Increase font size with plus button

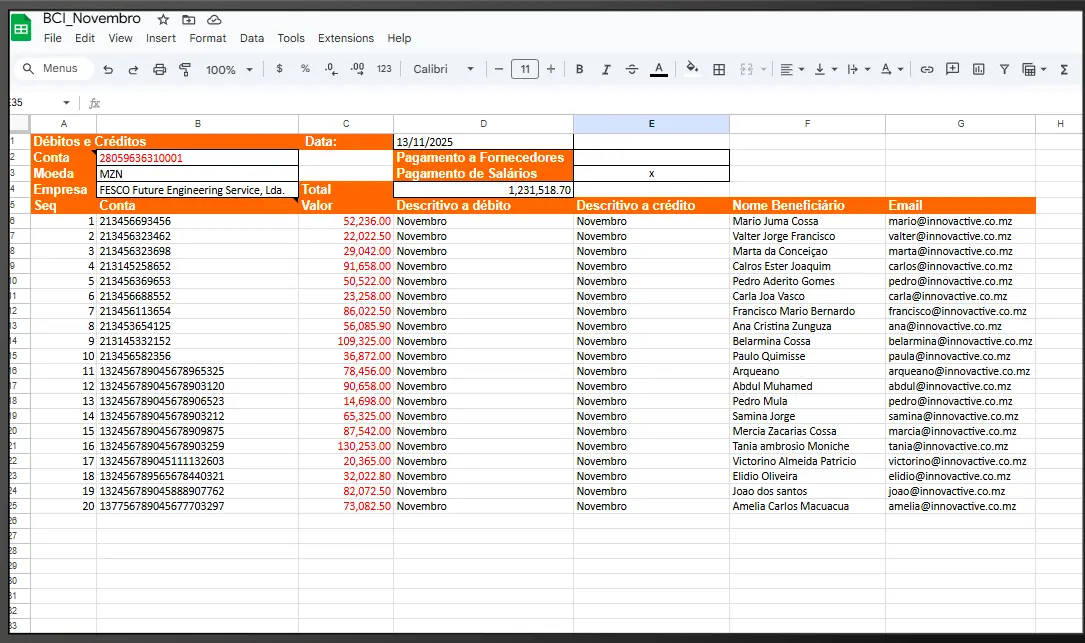551,69
